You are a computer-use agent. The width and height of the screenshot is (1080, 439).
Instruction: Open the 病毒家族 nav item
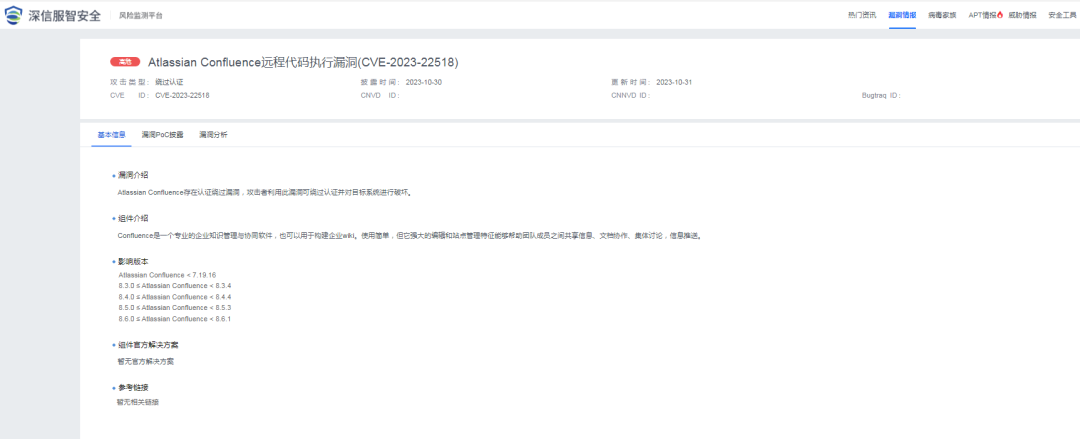click(942, 15)
